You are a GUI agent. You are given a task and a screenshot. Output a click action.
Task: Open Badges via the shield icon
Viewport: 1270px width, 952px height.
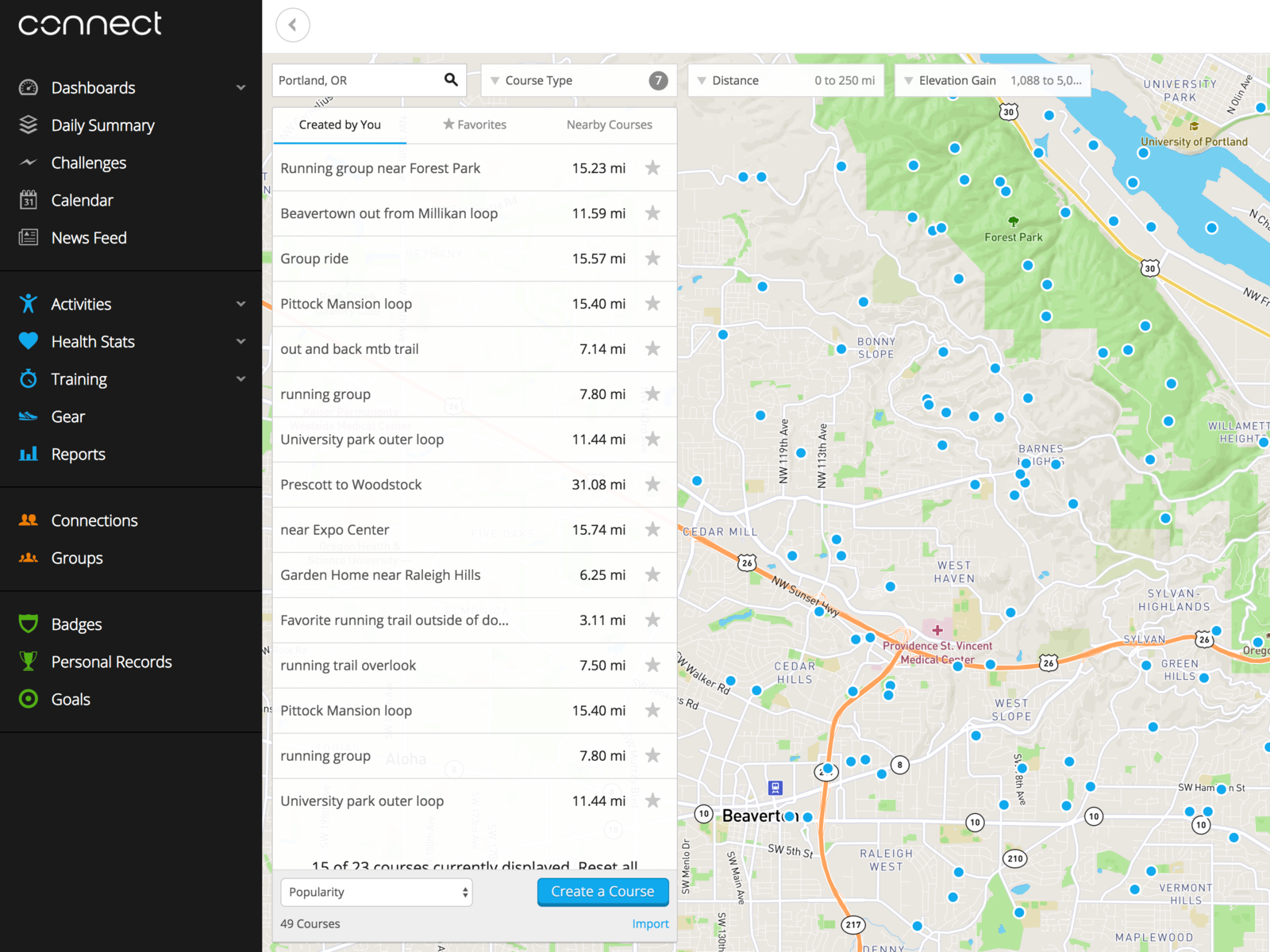click(29, 624)
